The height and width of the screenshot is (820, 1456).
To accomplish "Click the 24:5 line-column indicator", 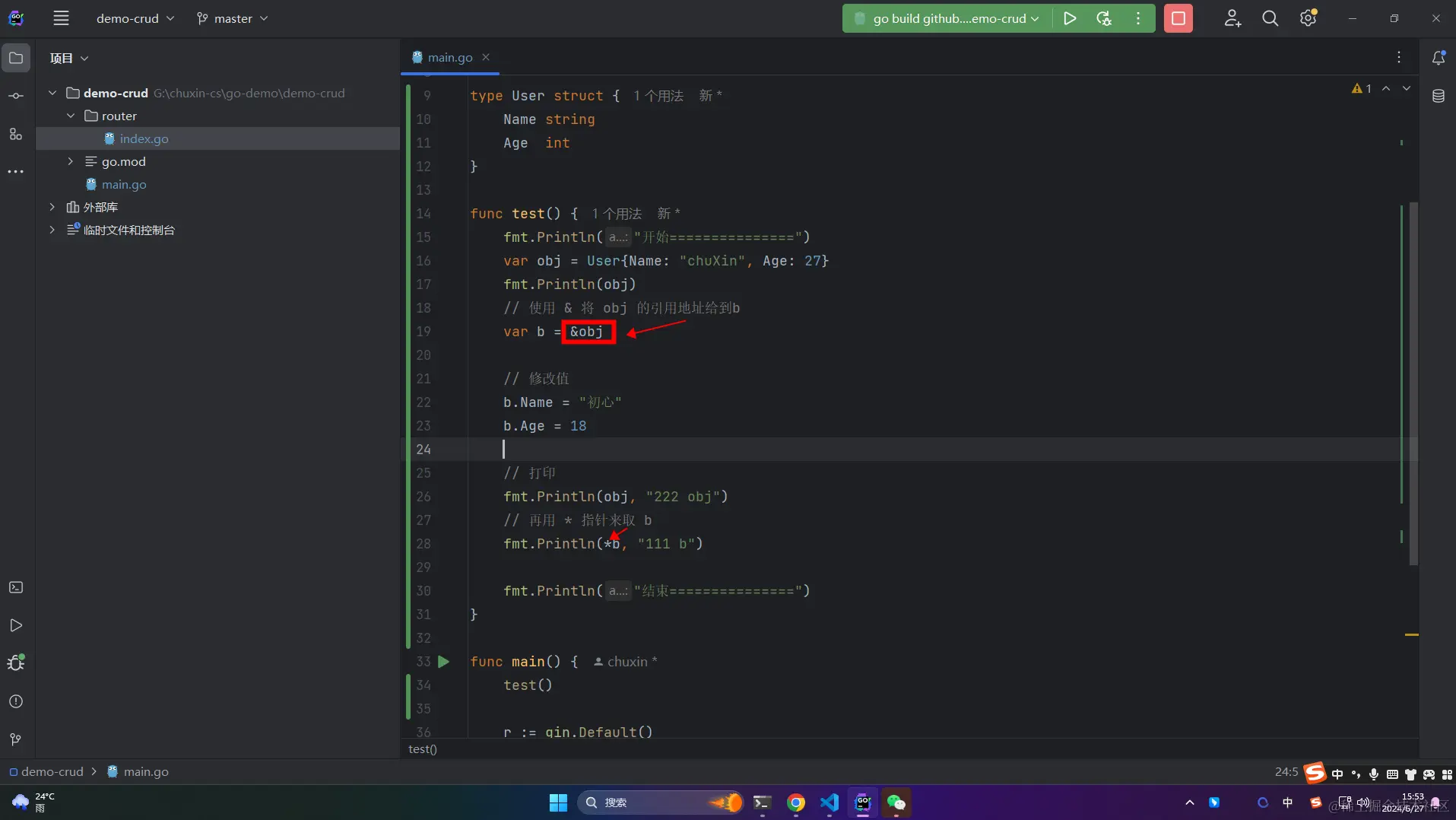I will [x=1286, y=771].
